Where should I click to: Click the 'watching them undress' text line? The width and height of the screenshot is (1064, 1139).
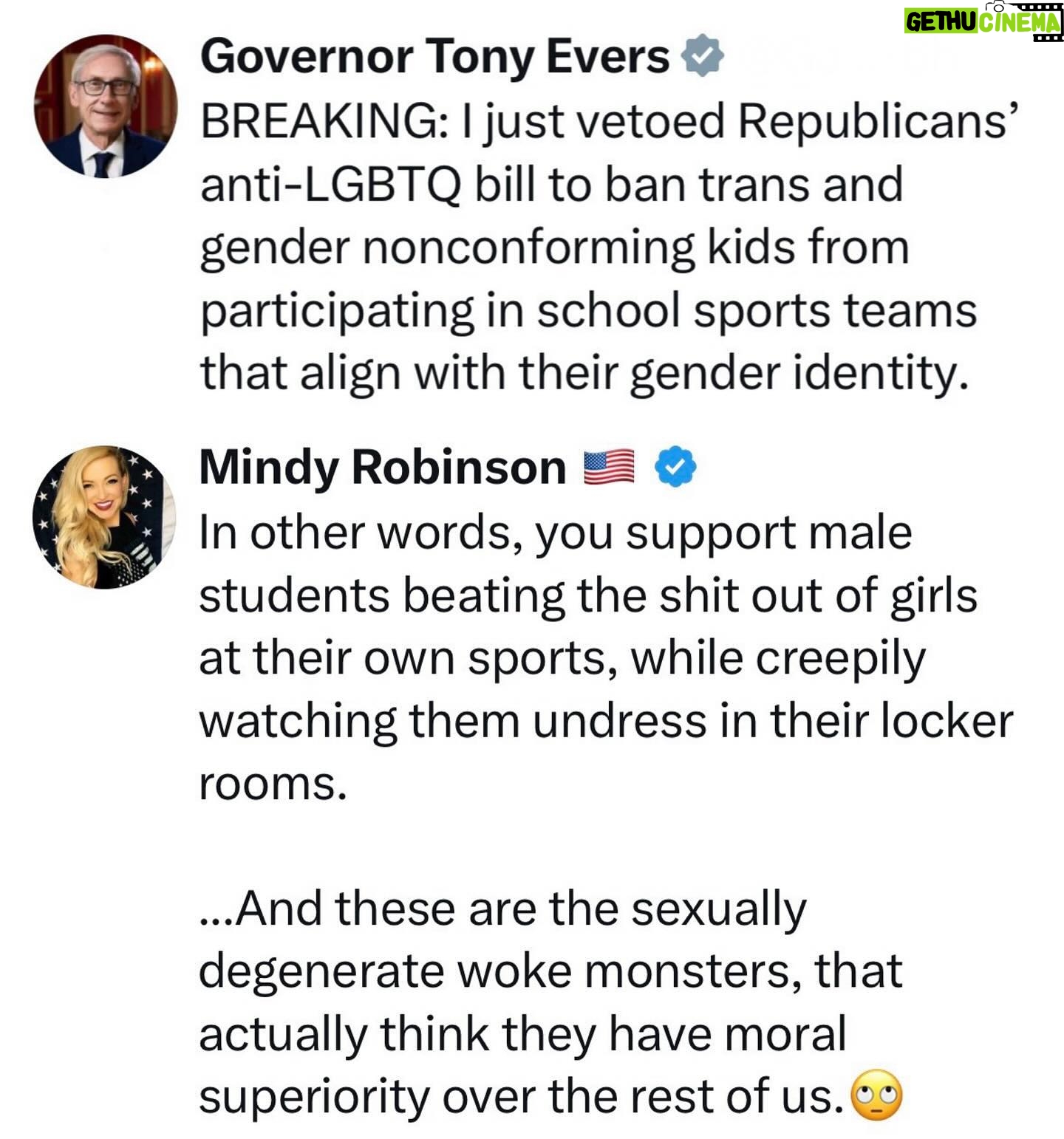pos(606,721)
